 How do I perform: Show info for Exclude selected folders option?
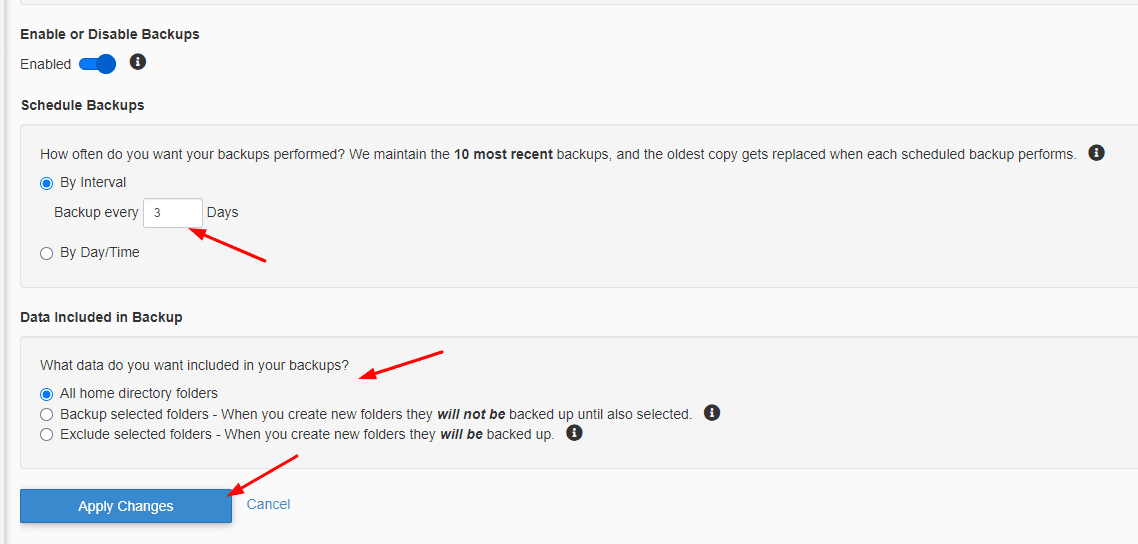pos(574,434)
